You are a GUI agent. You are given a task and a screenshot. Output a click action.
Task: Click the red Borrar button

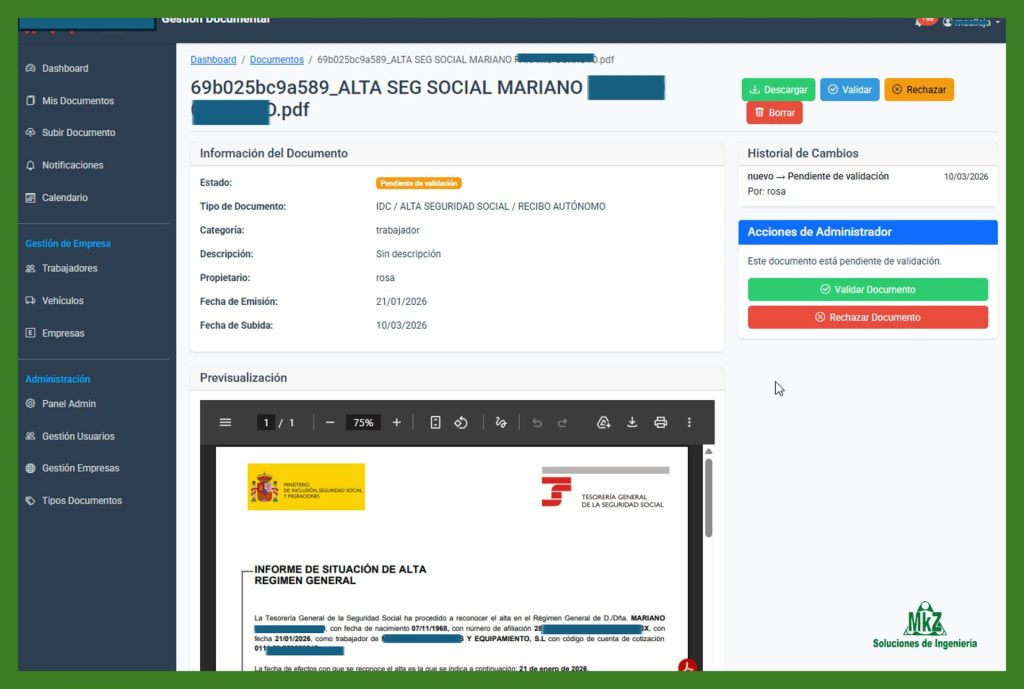774,113
